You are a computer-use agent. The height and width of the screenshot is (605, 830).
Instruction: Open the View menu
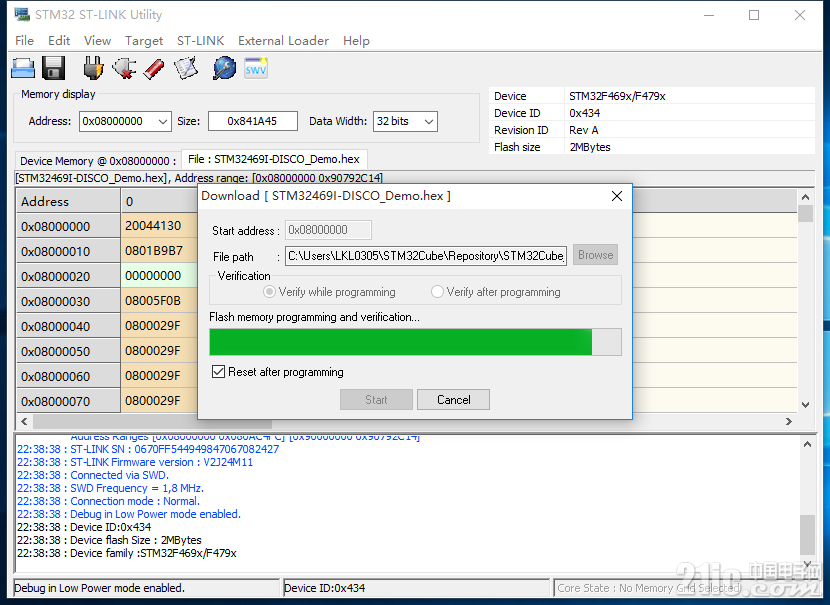97,41
